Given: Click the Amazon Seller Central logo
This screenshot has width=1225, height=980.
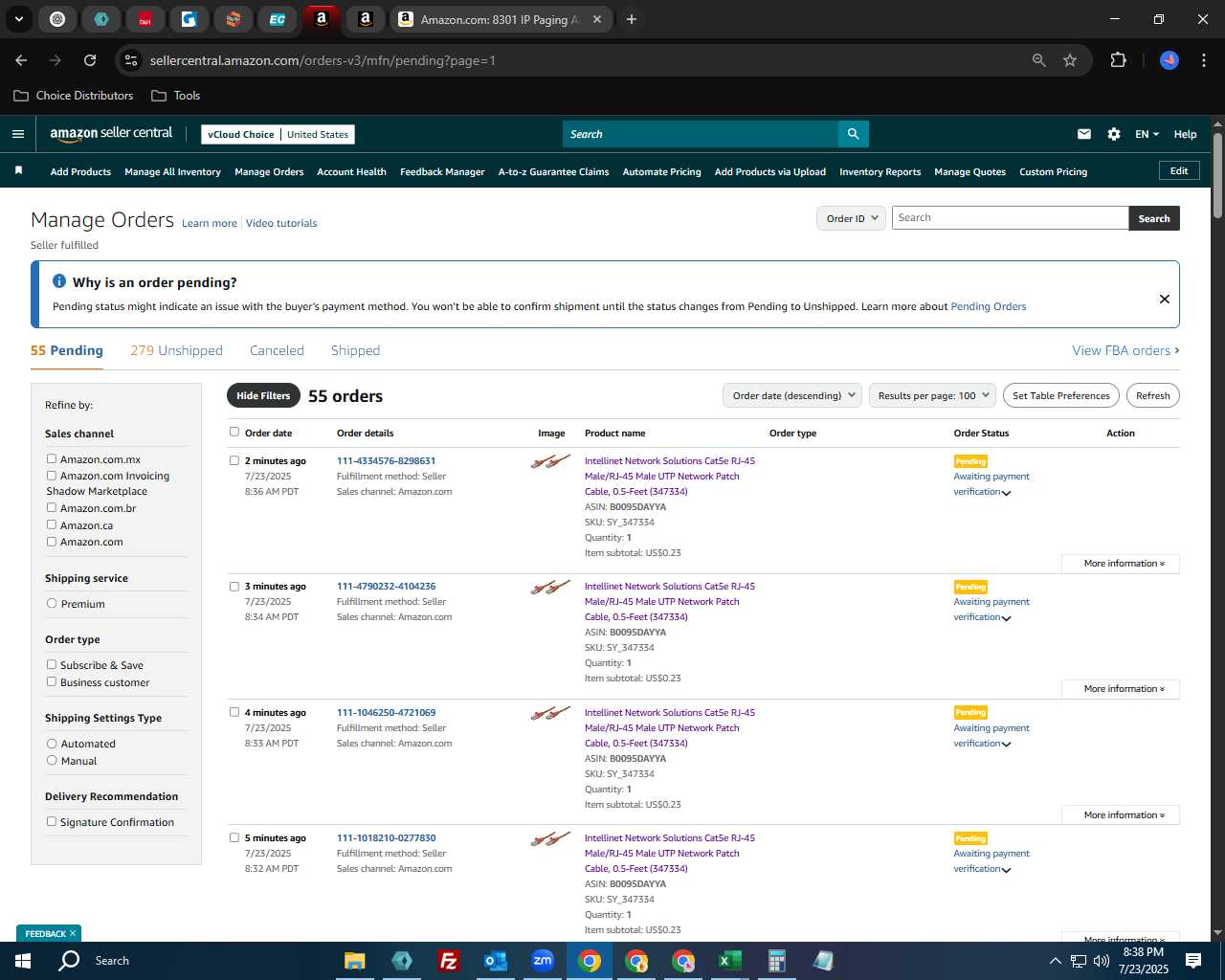Looking at the screenshot, I should pos(111,134).
